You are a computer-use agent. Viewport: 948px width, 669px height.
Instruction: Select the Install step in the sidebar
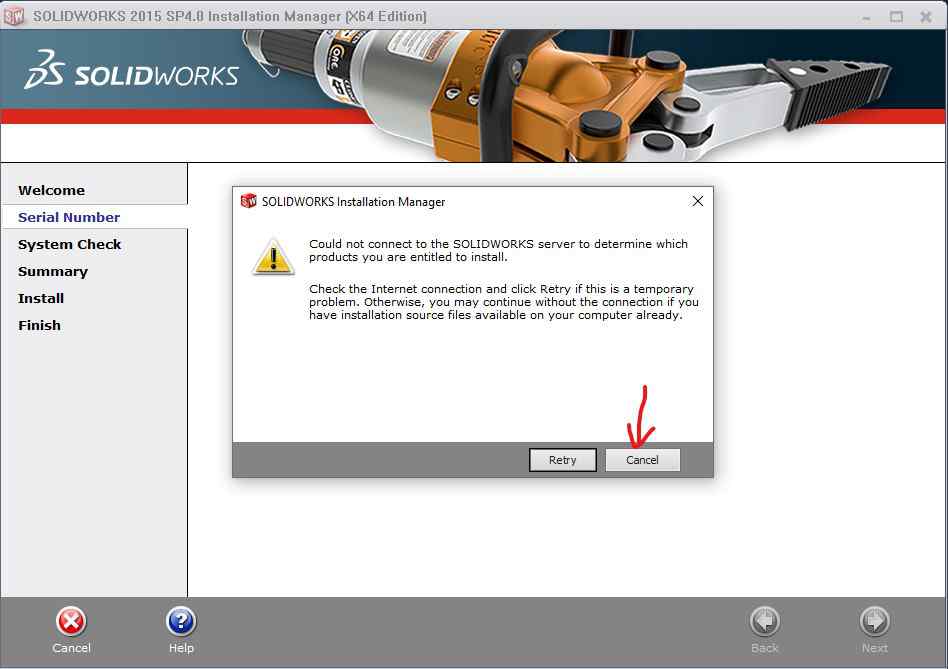41,298
